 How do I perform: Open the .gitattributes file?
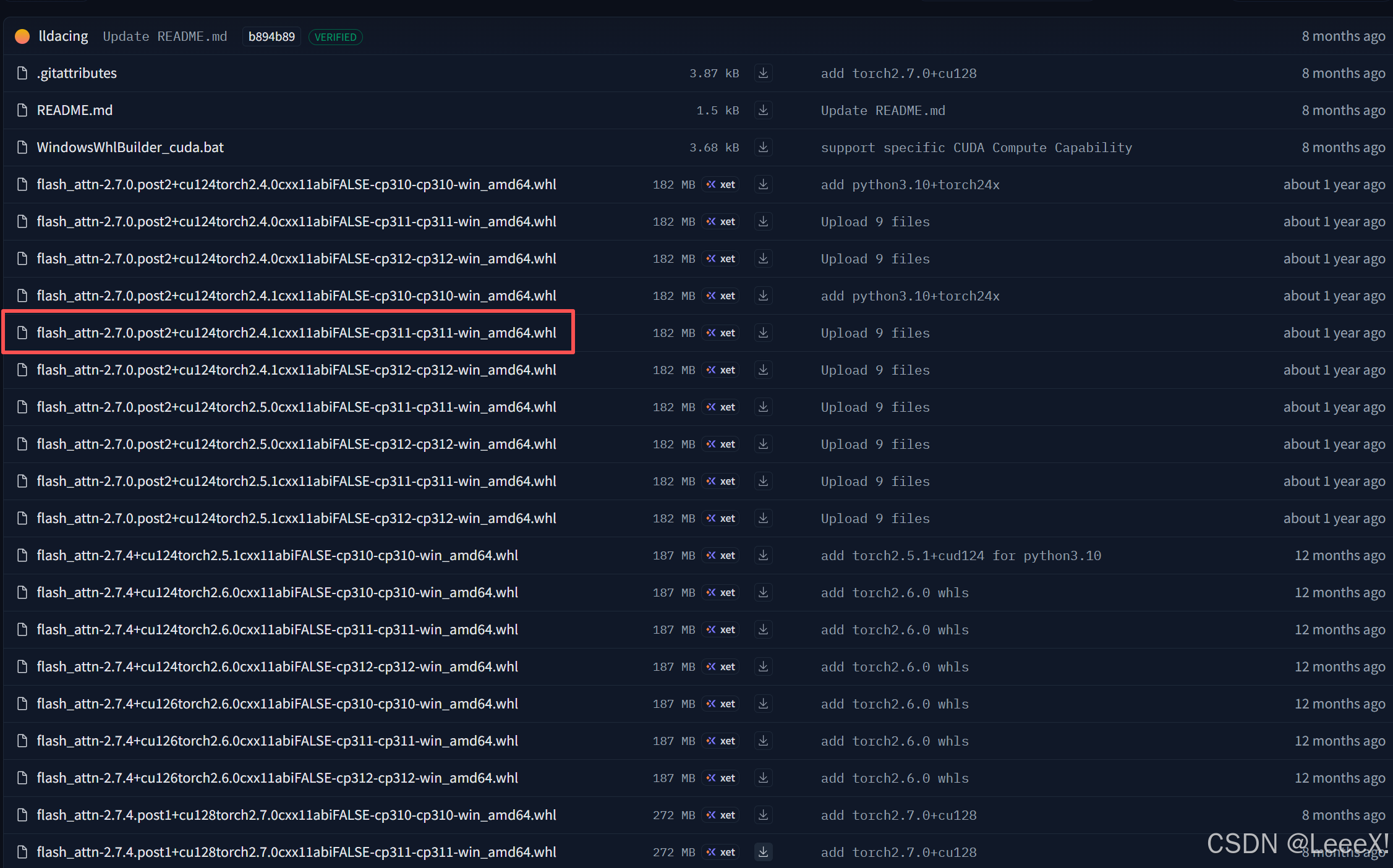tap(77, 73)
